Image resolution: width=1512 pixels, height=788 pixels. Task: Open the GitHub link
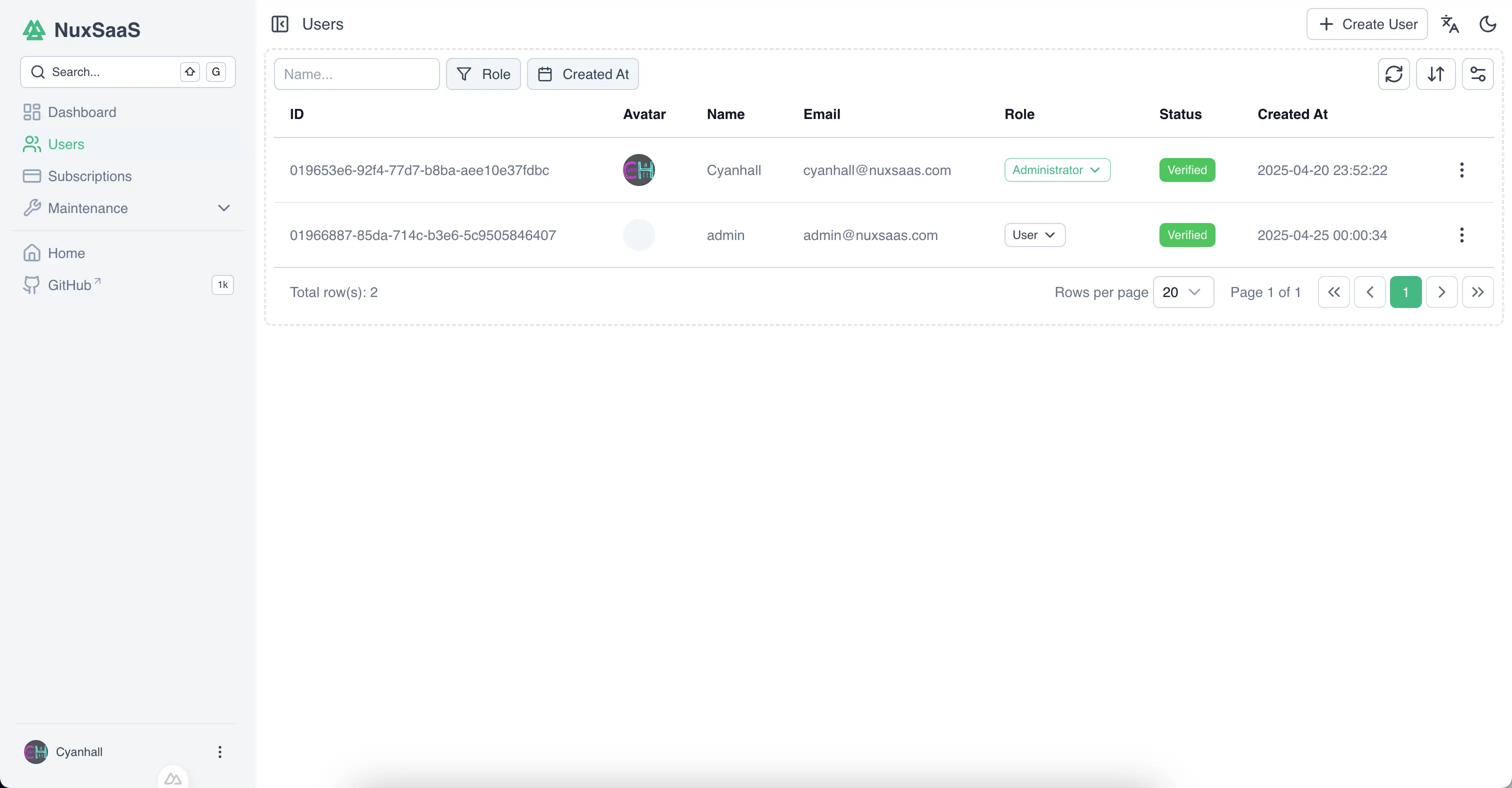(69, 285)
